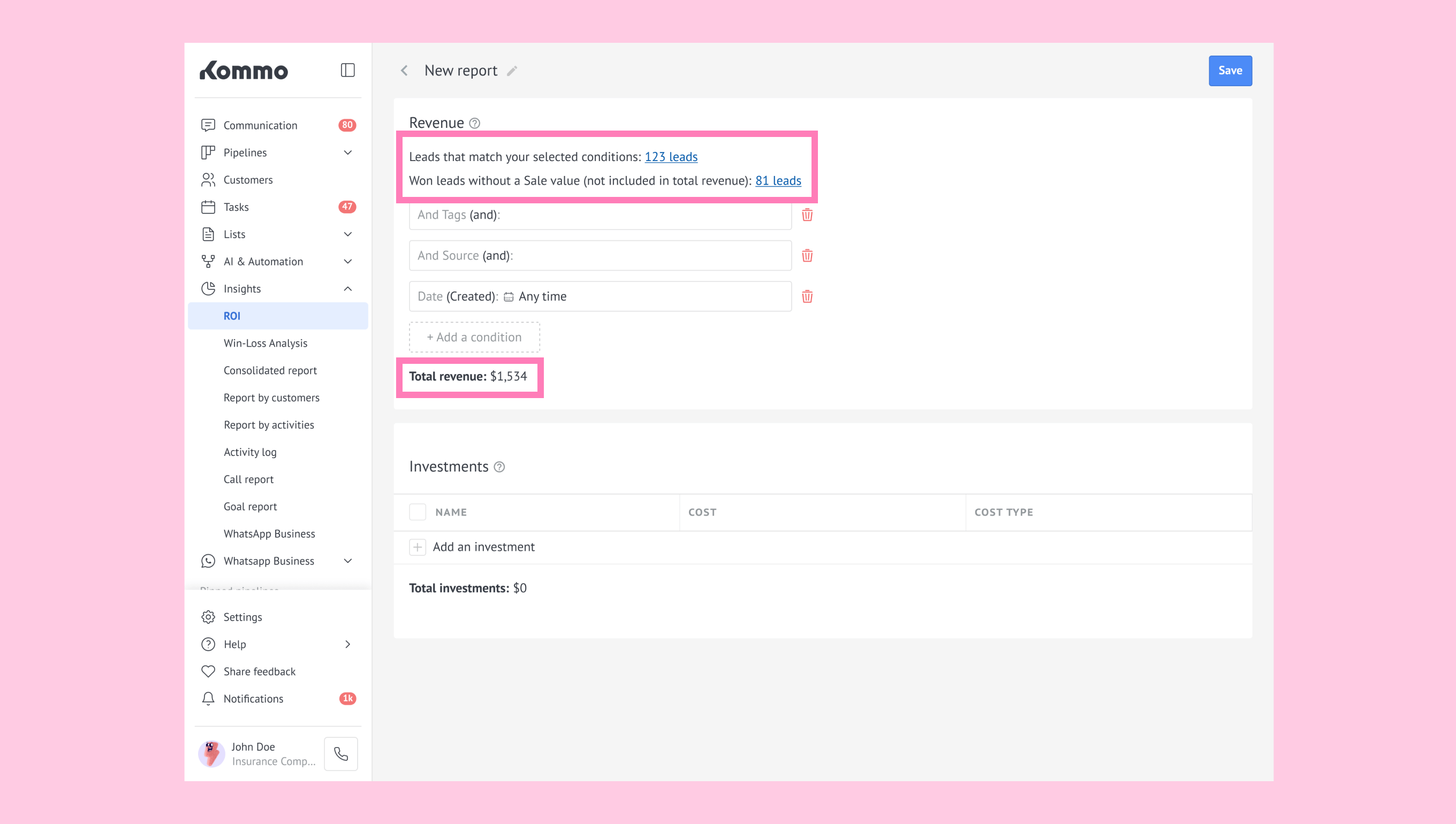Open the 123 leads link
Screen dimensions: 1456x824
[x=671, y=157]
